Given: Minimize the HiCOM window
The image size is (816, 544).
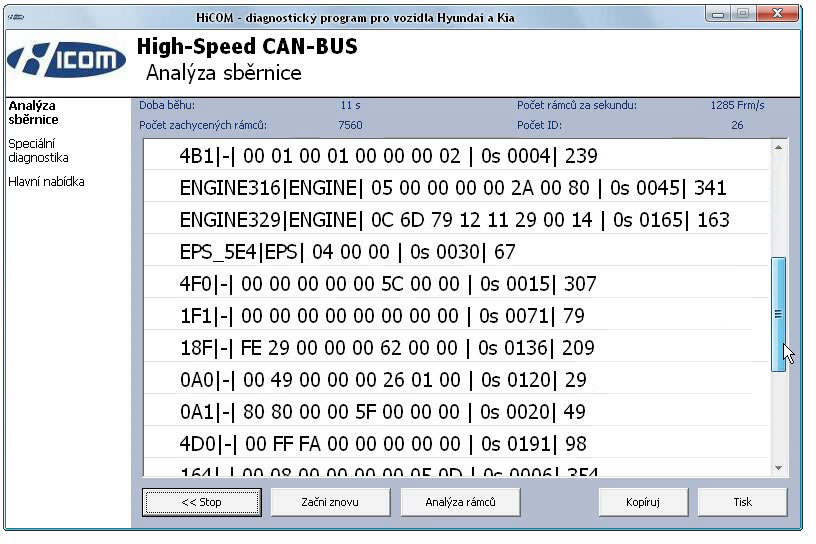Looking at the screenshot, I should coord(718,14).
